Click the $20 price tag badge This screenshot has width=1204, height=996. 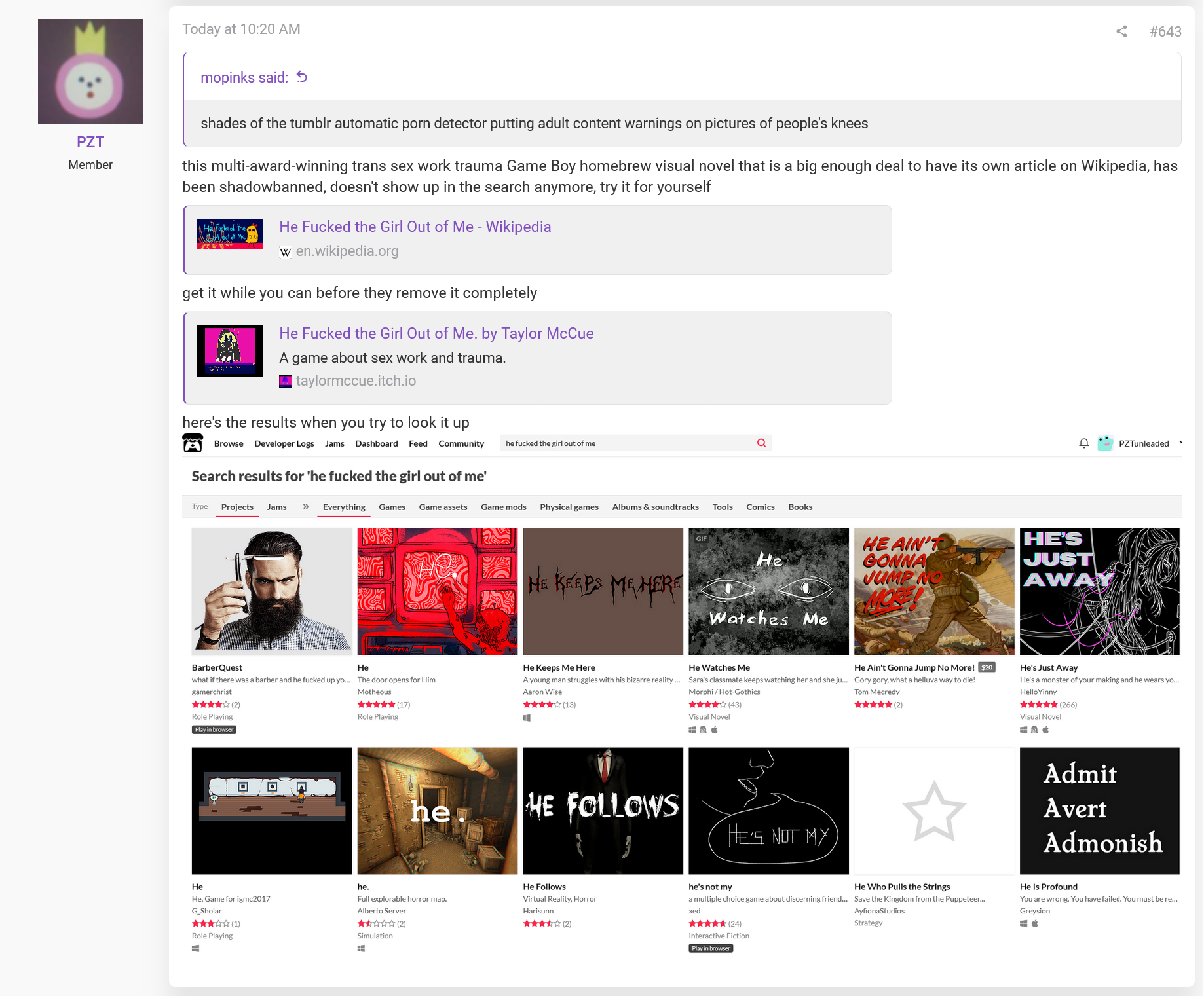[x=987, y=667]
